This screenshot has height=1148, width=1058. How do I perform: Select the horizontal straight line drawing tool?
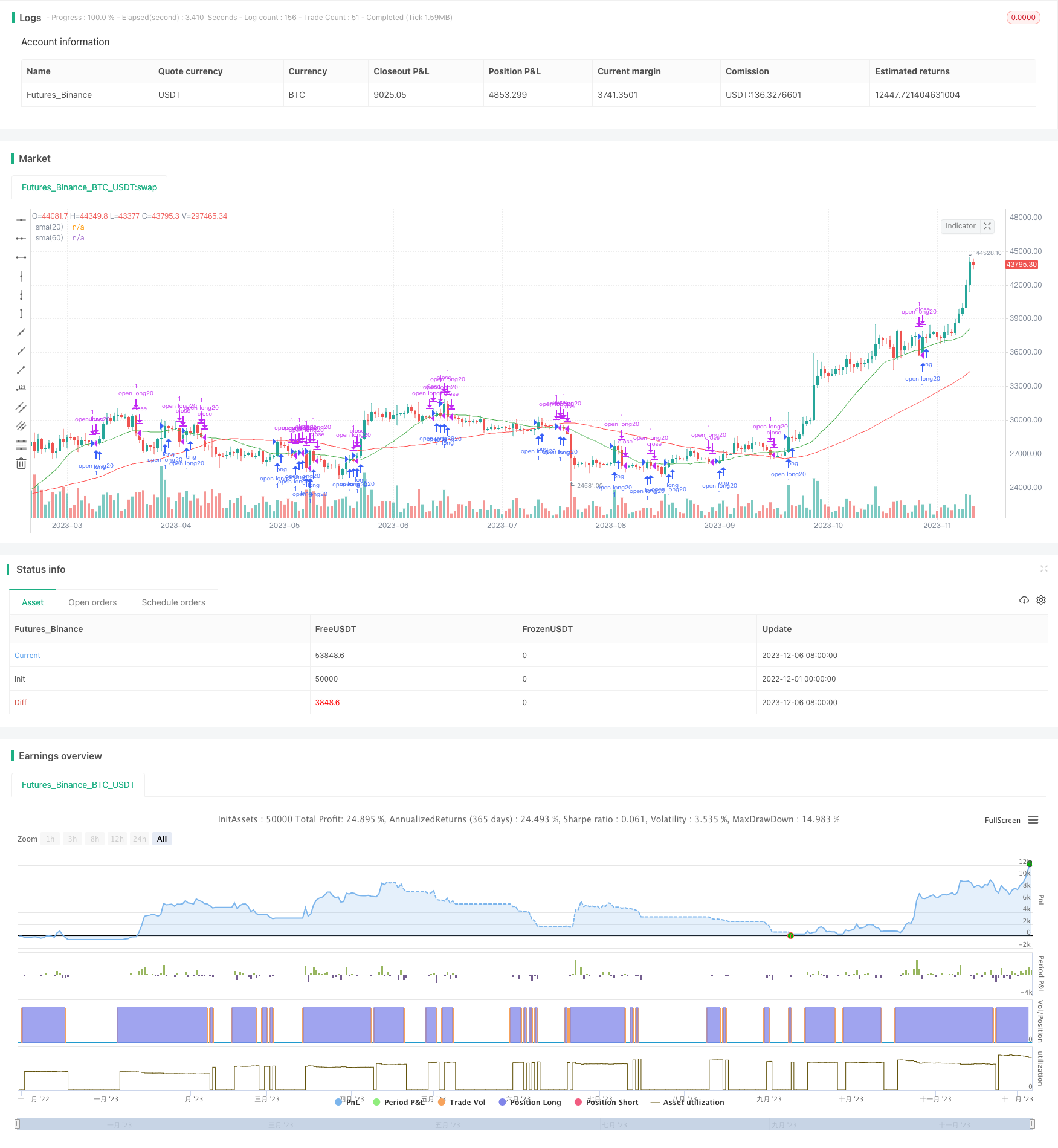point(21,220)
